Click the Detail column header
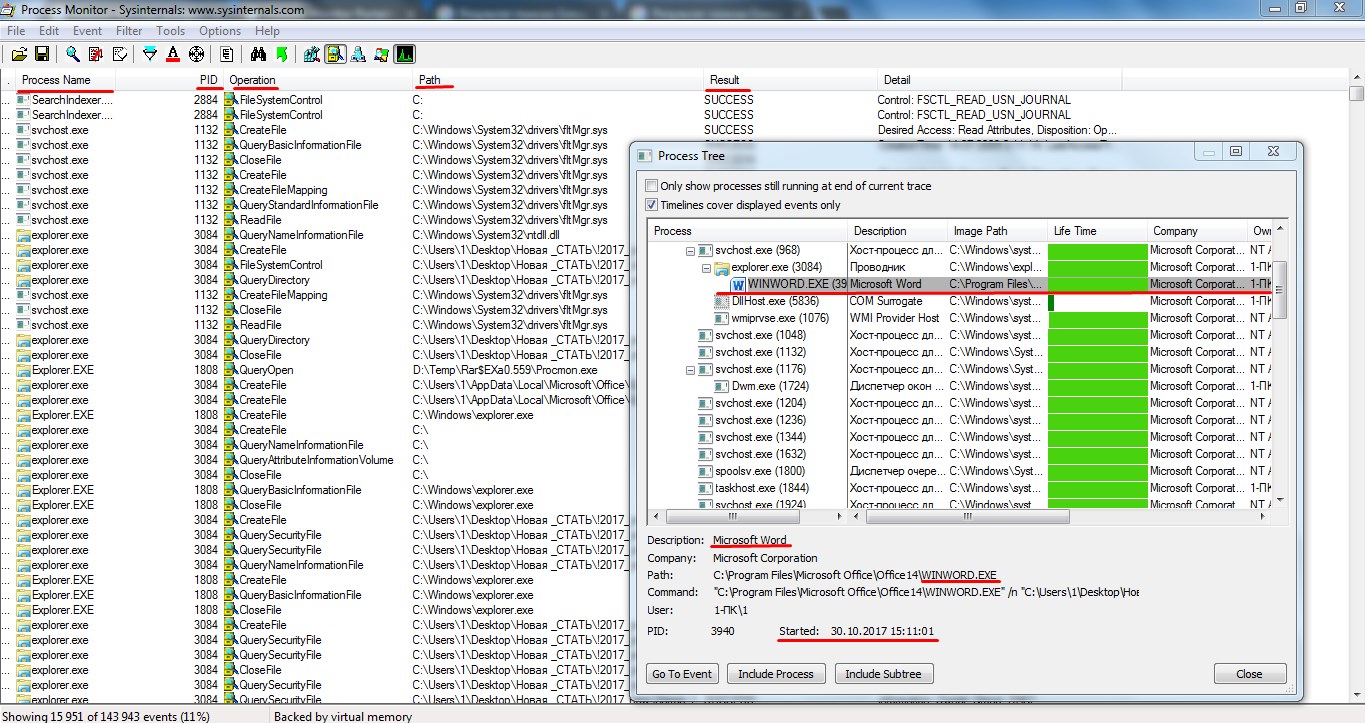The image size is (1365, 723). tap(999, 80)
